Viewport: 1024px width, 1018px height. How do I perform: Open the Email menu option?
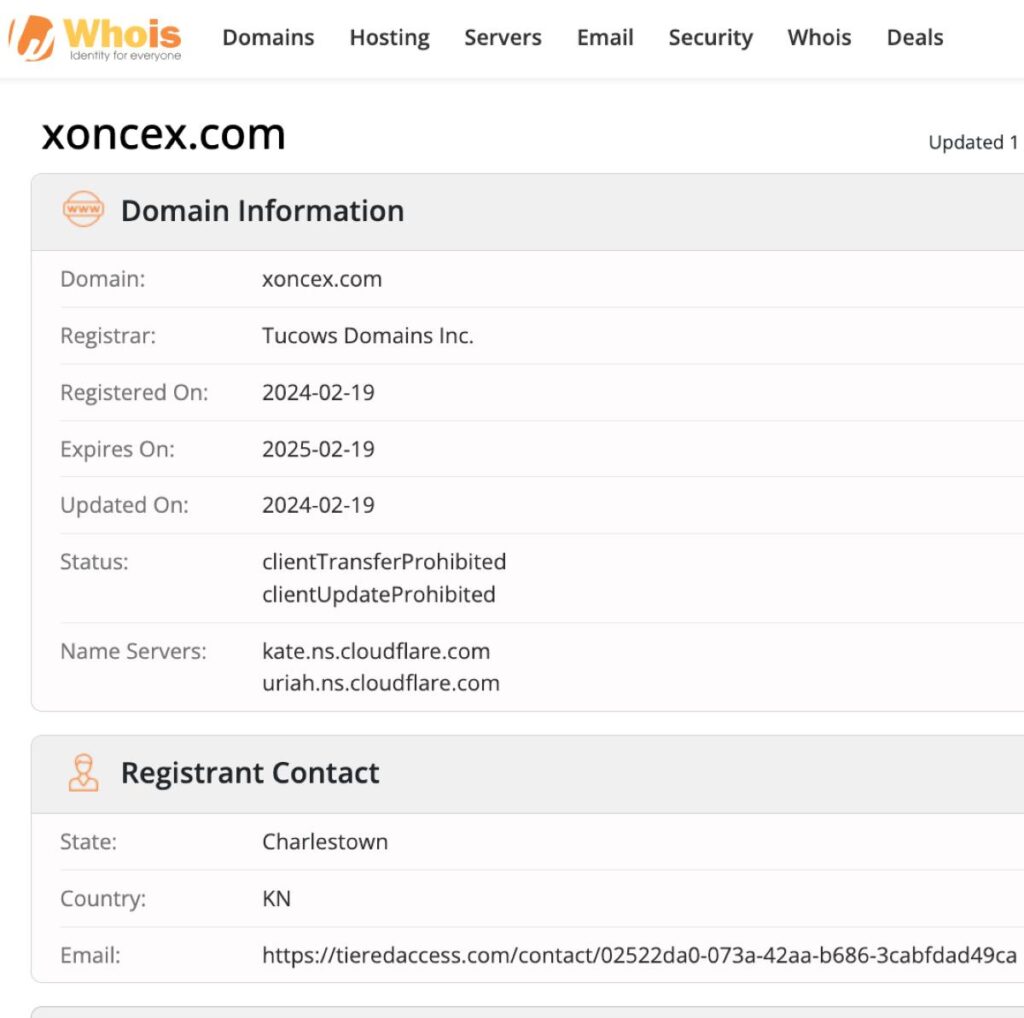click(604, 37)
